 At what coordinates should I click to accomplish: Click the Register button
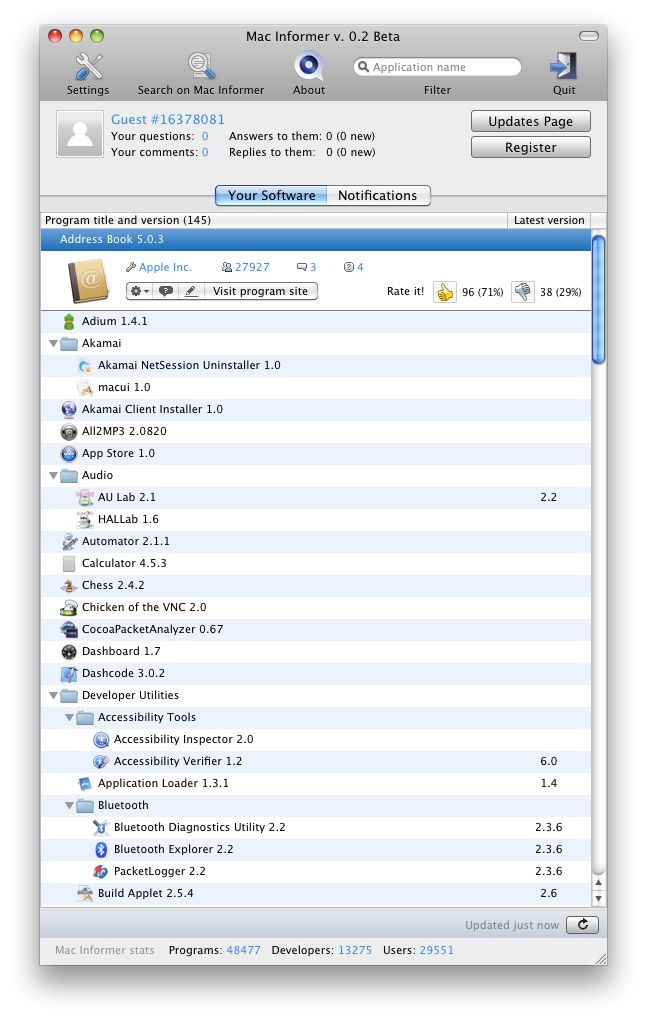point(531,148)
